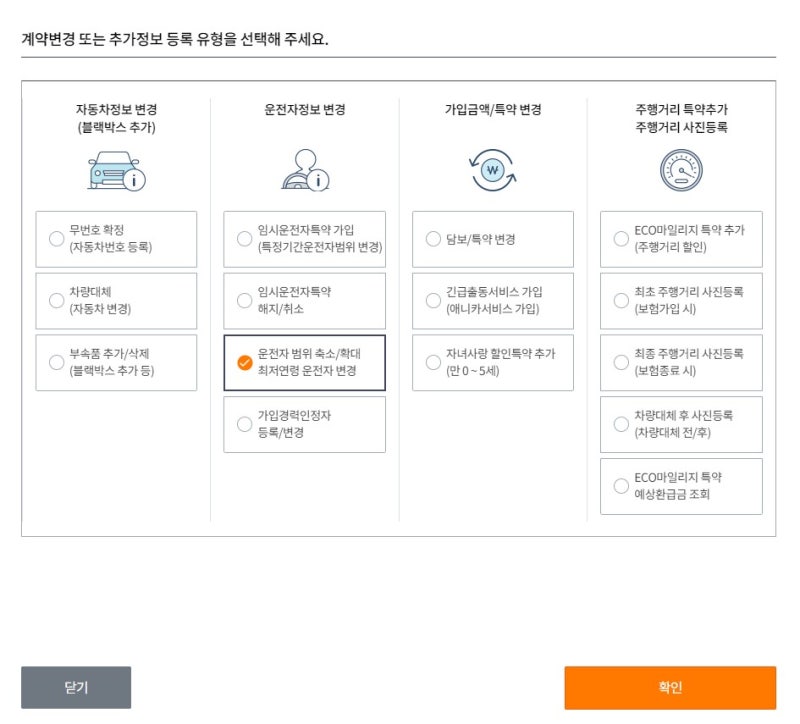Choose 최종 주행거리 사진등록 option
The height and width of the screenshot is (724, 800).
[681, 362]
